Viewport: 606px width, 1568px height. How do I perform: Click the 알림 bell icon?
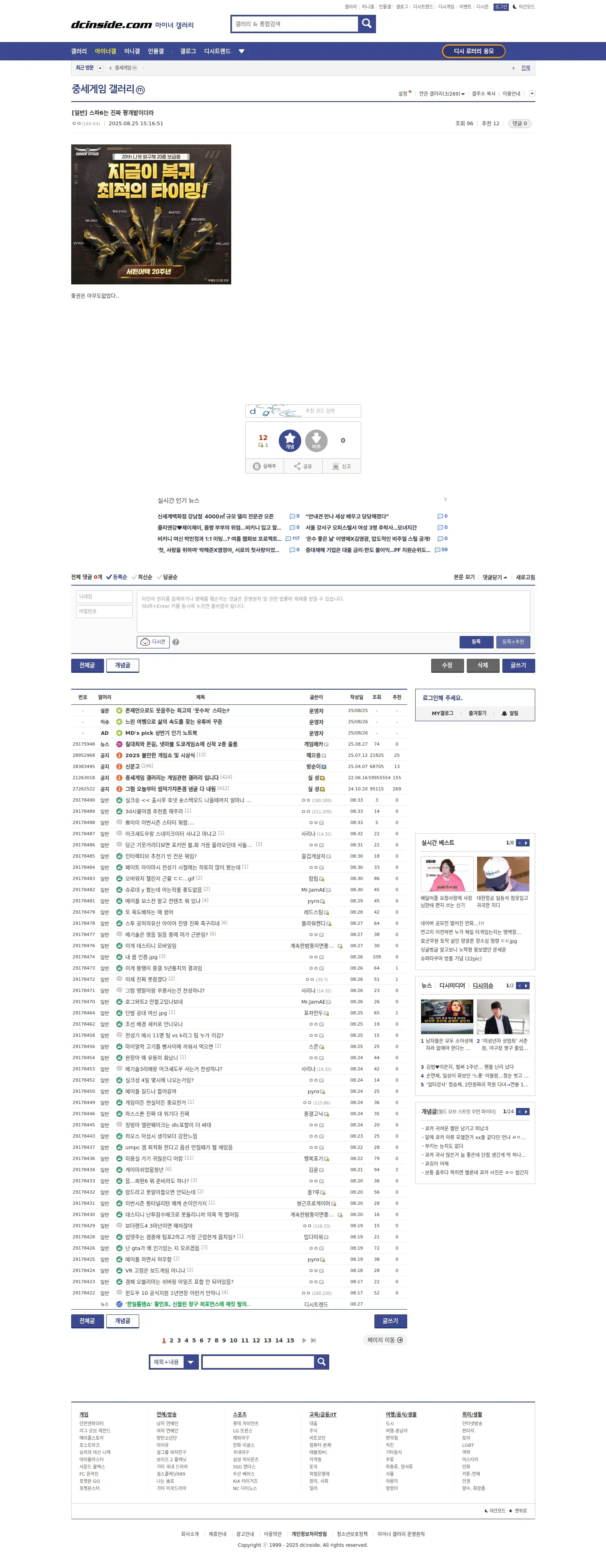(504, 713)
